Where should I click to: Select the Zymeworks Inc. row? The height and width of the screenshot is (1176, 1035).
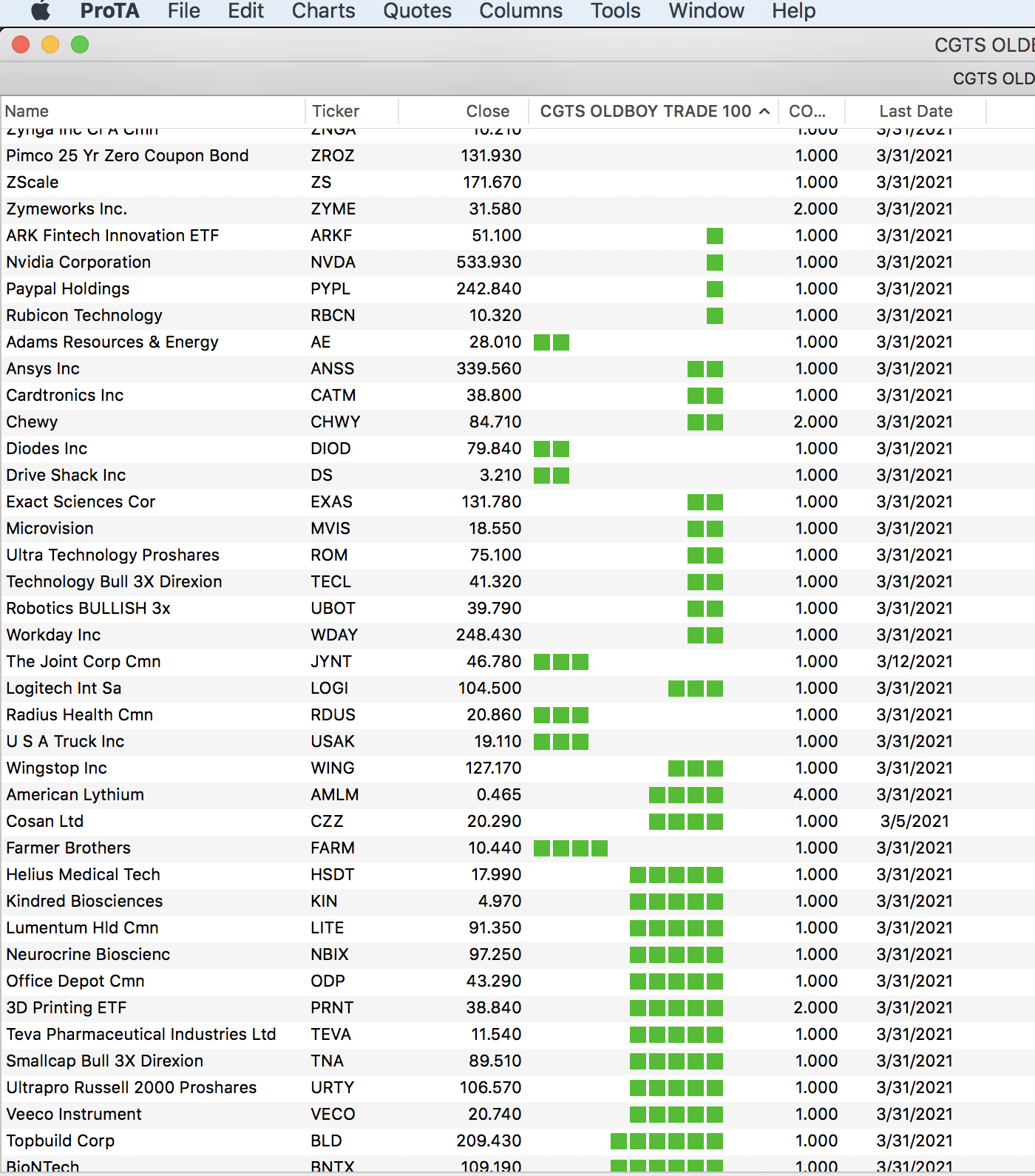coord(517,209)
